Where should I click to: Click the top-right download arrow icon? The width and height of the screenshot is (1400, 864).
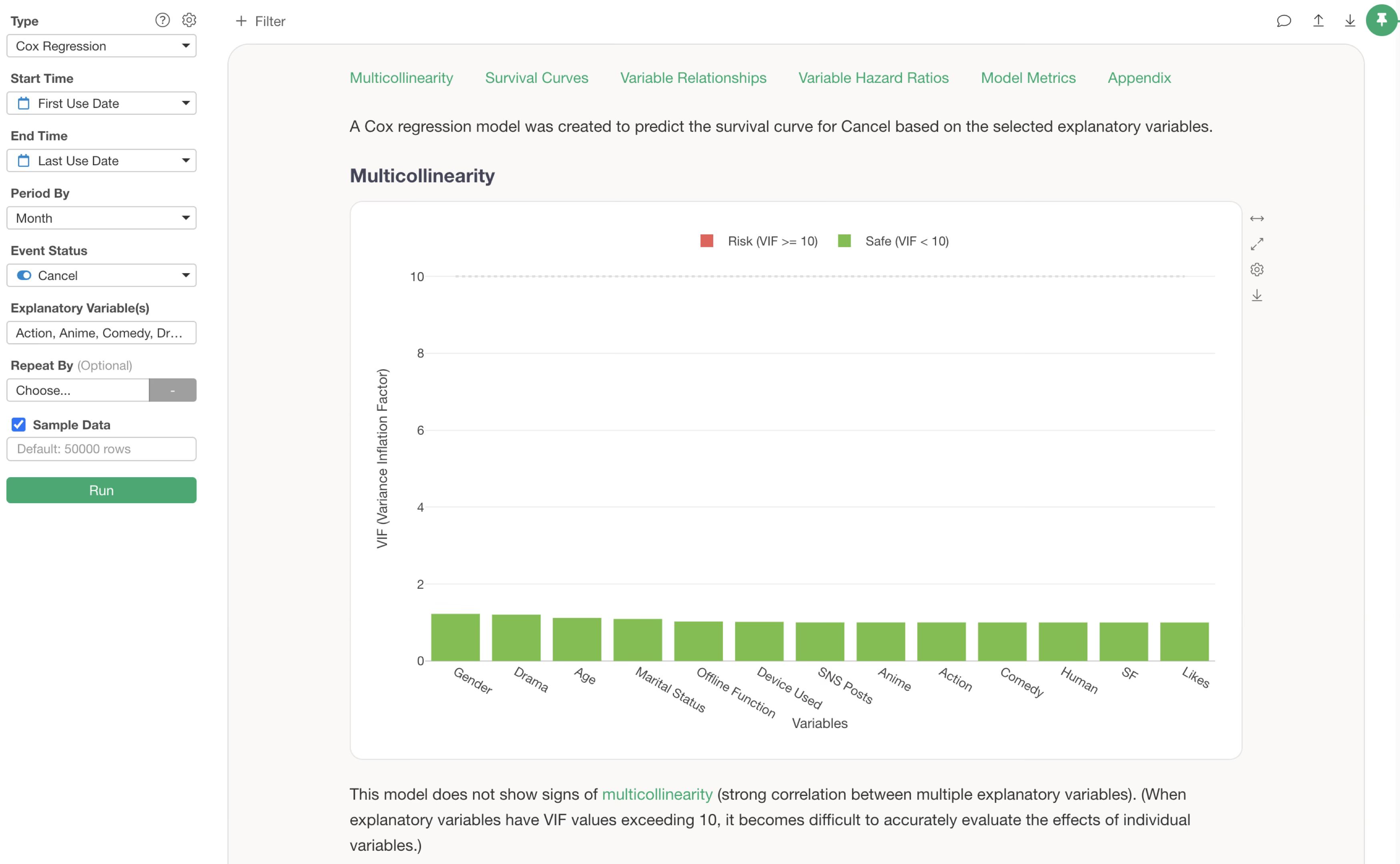click(x=1350, y=21)
